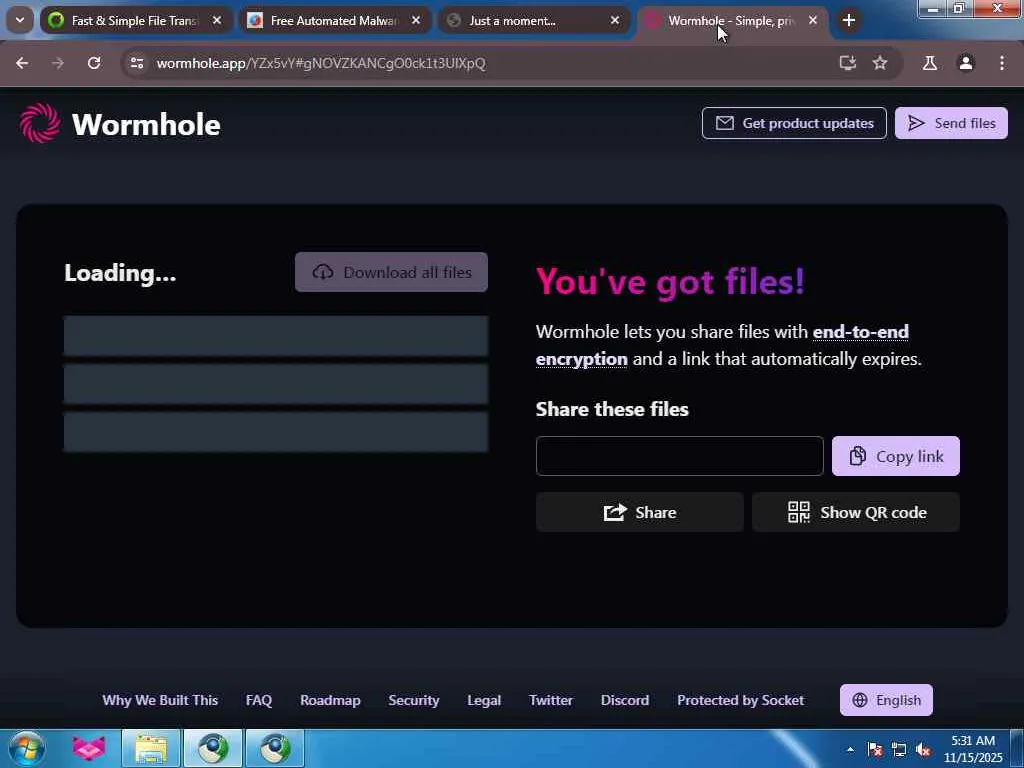
Task: Show hidden tray icons arrow
Action: [x=850, y=749]
